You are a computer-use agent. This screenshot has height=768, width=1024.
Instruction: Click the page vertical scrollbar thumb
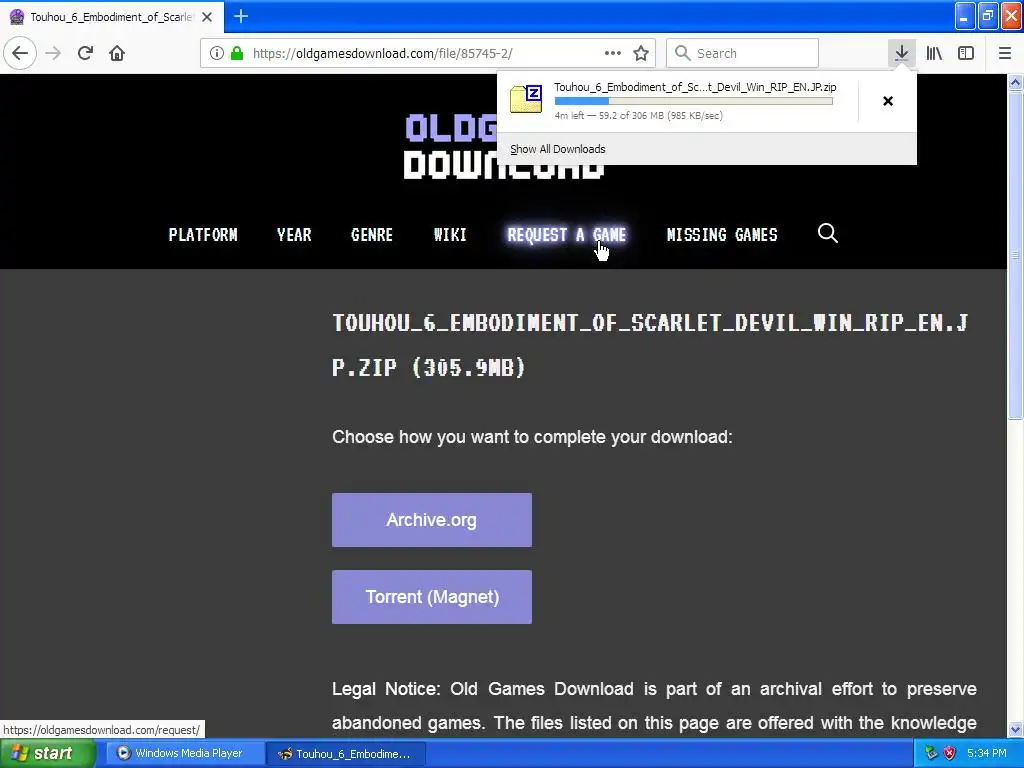1015,255
